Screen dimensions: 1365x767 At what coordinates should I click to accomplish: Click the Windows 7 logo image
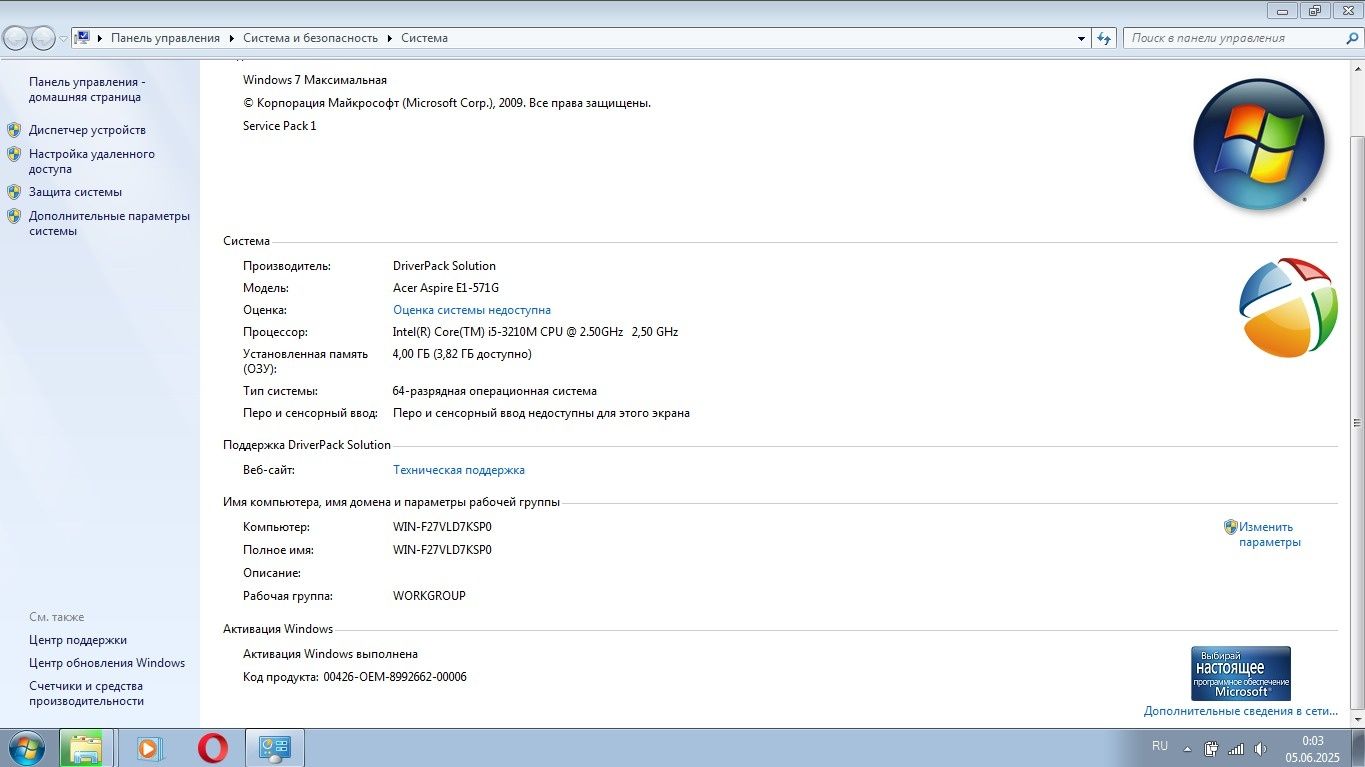pyautogui.click(x=1259, y=145)
